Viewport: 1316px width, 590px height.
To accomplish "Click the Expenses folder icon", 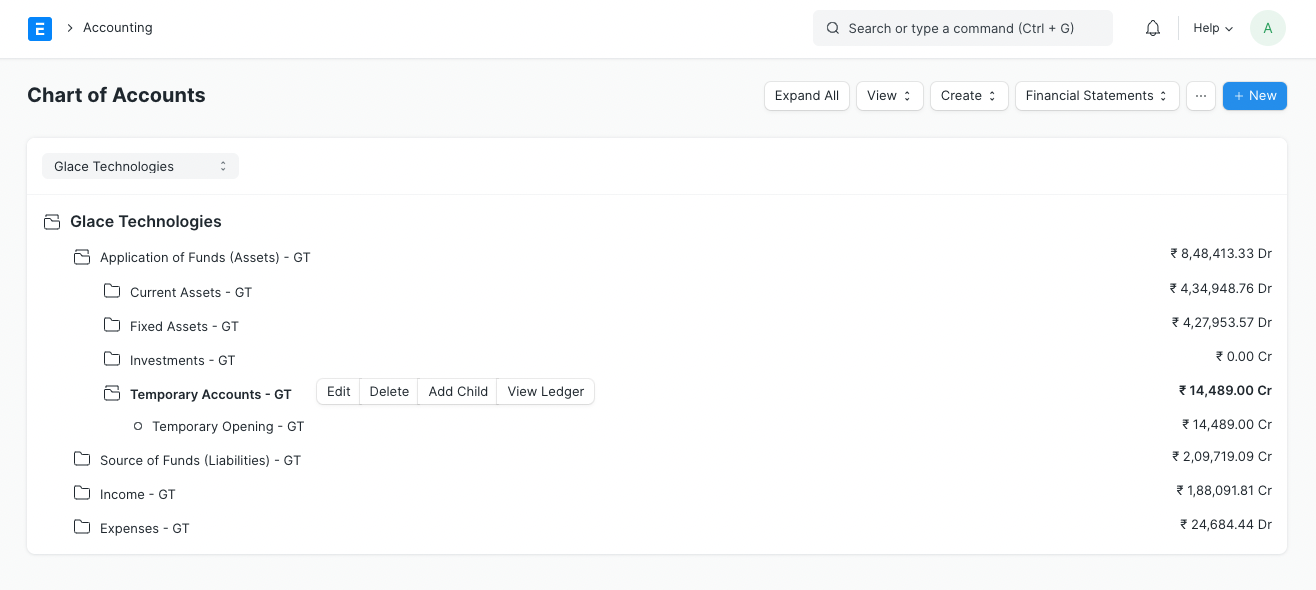I will pyautogui.click(x=82, y=528).
